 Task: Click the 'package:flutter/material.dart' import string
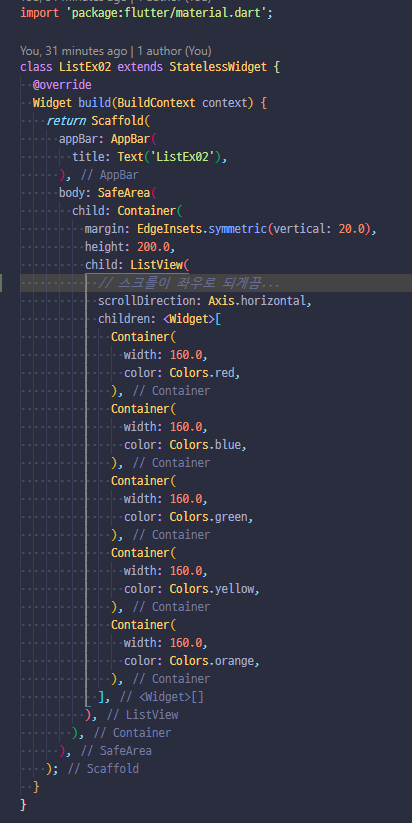click(x=166, y=13)
